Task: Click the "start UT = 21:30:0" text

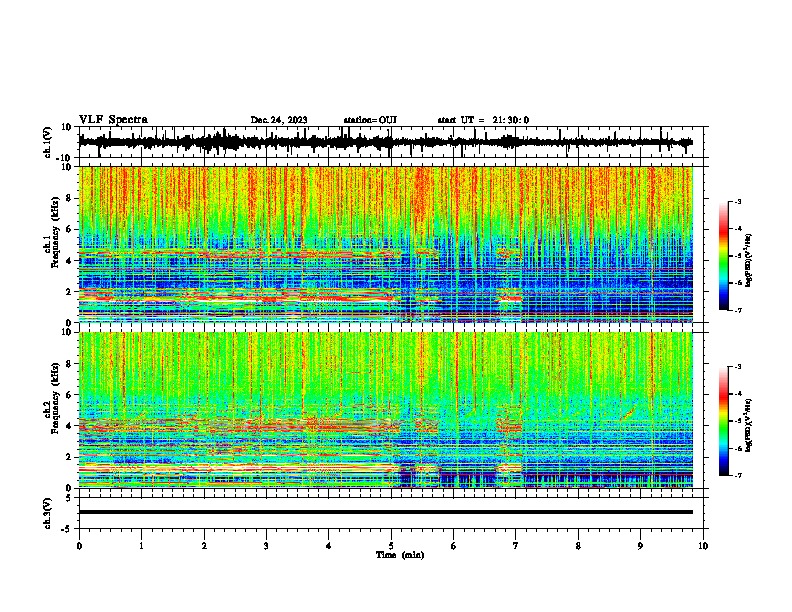Action: point(483,120)
